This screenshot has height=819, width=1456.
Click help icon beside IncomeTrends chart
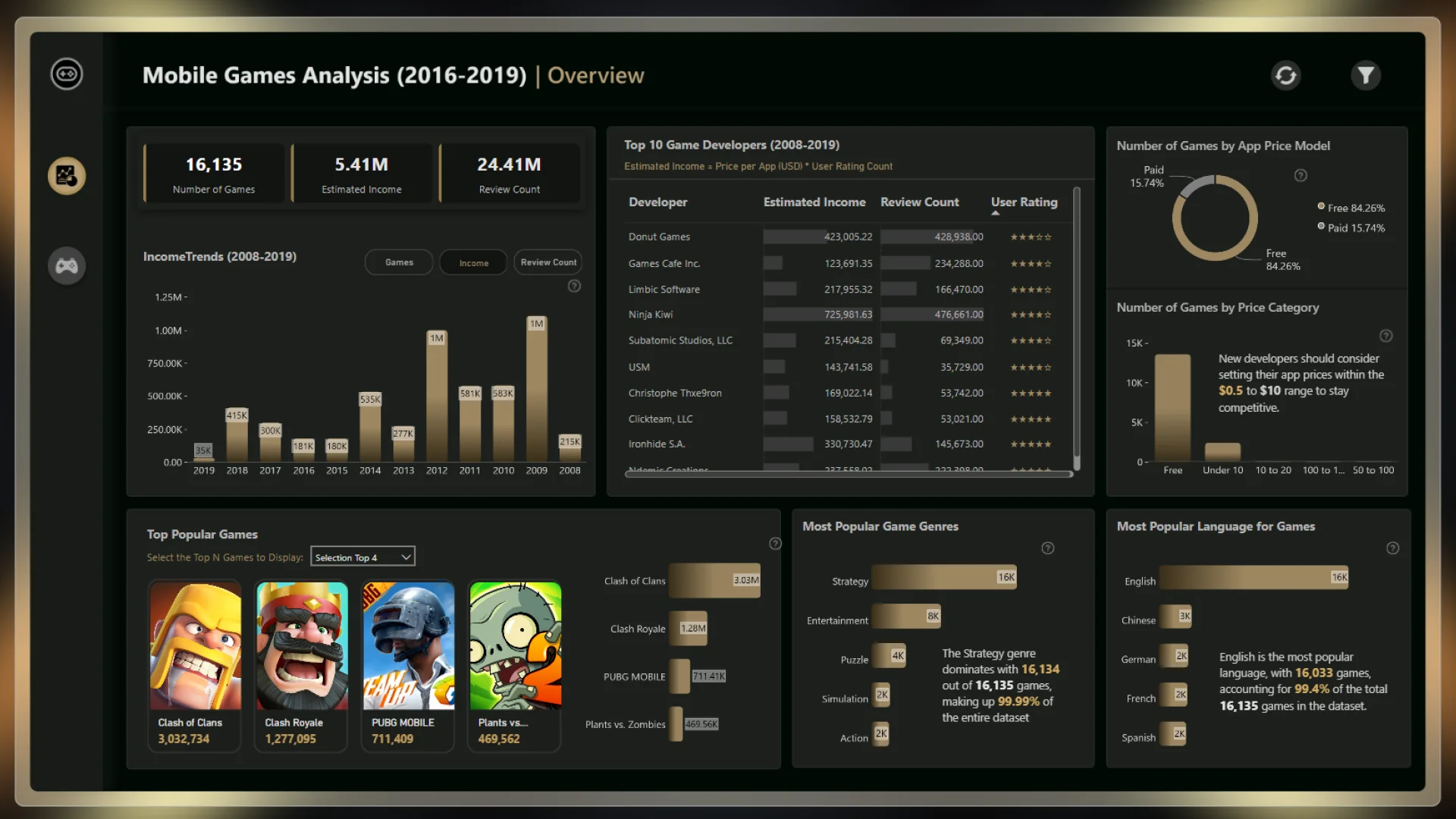coord(574,286)
